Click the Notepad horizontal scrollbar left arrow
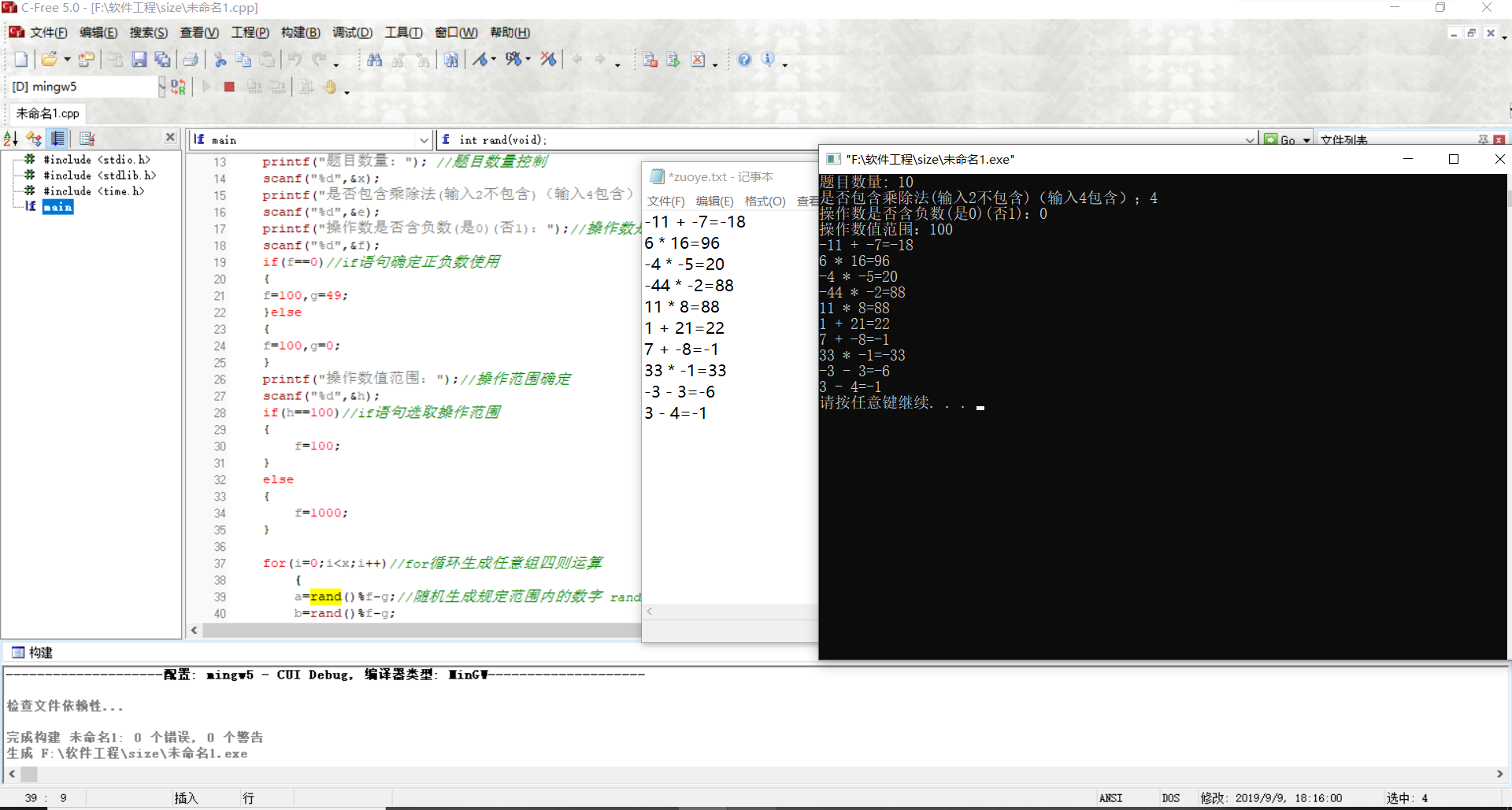Image resolution: width=1512 pixels, height=810 pixels. click(x=650, y=612)
